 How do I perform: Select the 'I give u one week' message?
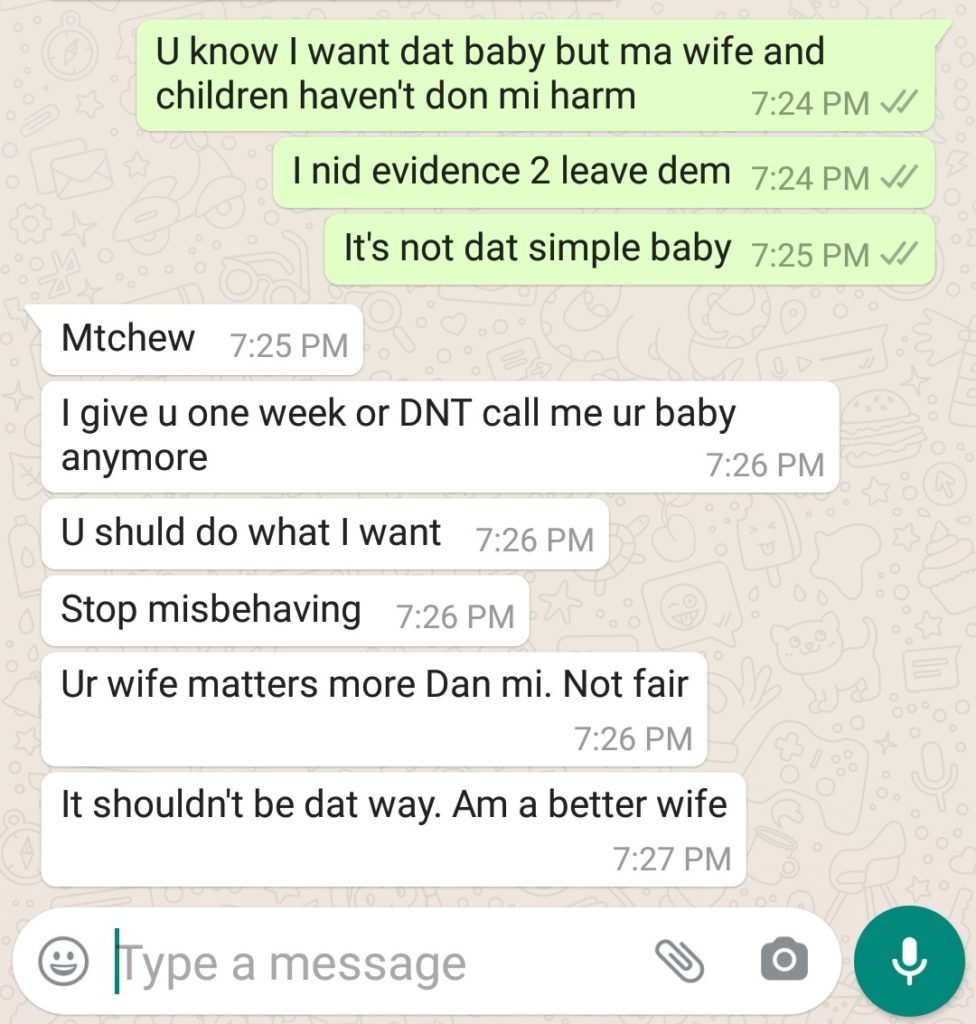click(x=440, y=437)
